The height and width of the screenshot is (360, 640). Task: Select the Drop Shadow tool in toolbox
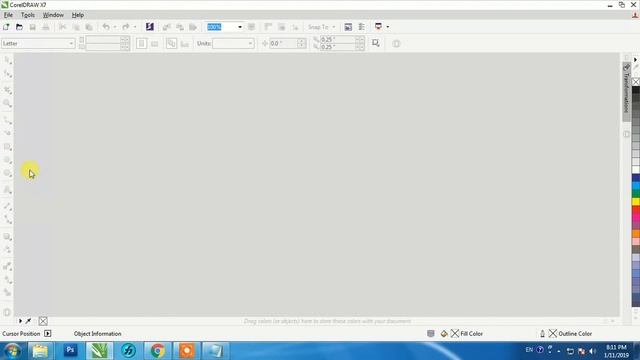coord(7,237)
